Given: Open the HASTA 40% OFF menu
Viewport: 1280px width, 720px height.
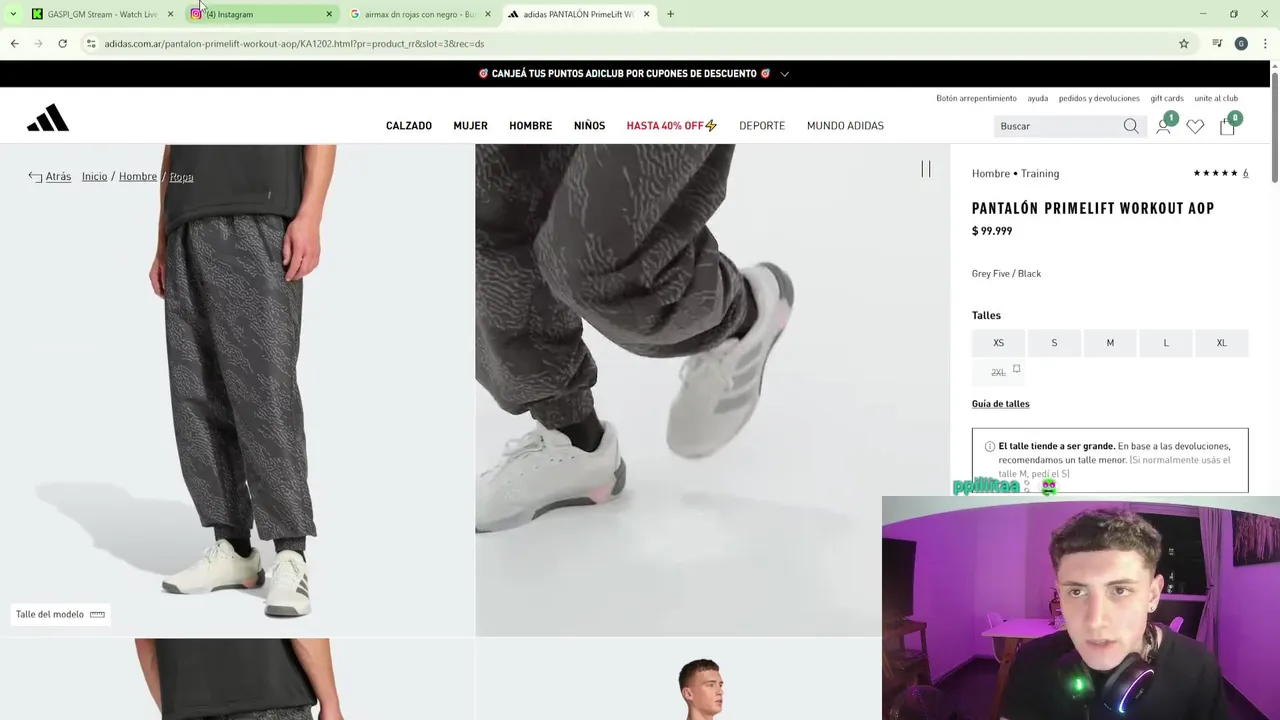Looking at the screenshot, I should [672, 126].
